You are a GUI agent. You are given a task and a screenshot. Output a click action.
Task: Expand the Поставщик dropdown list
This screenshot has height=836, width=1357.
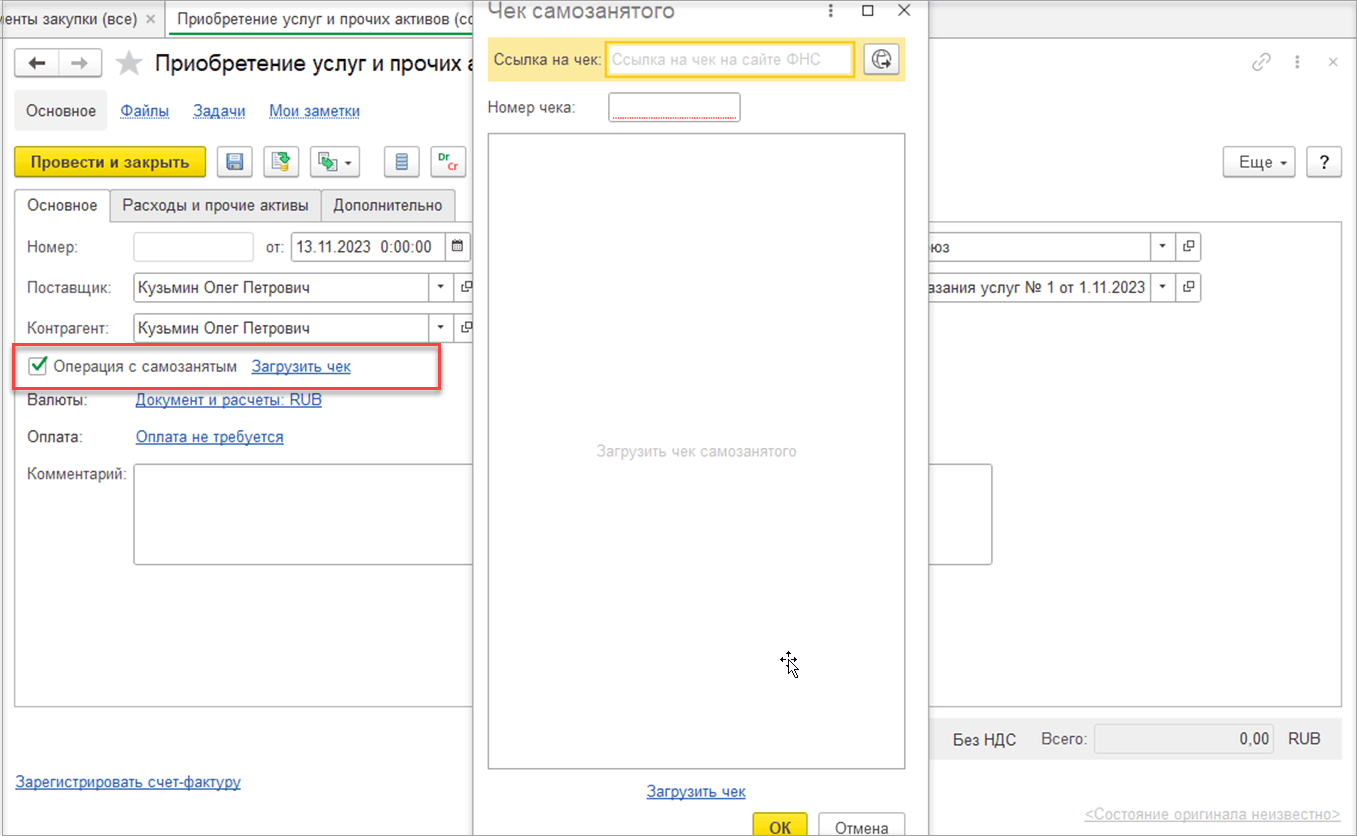point(441,288)
